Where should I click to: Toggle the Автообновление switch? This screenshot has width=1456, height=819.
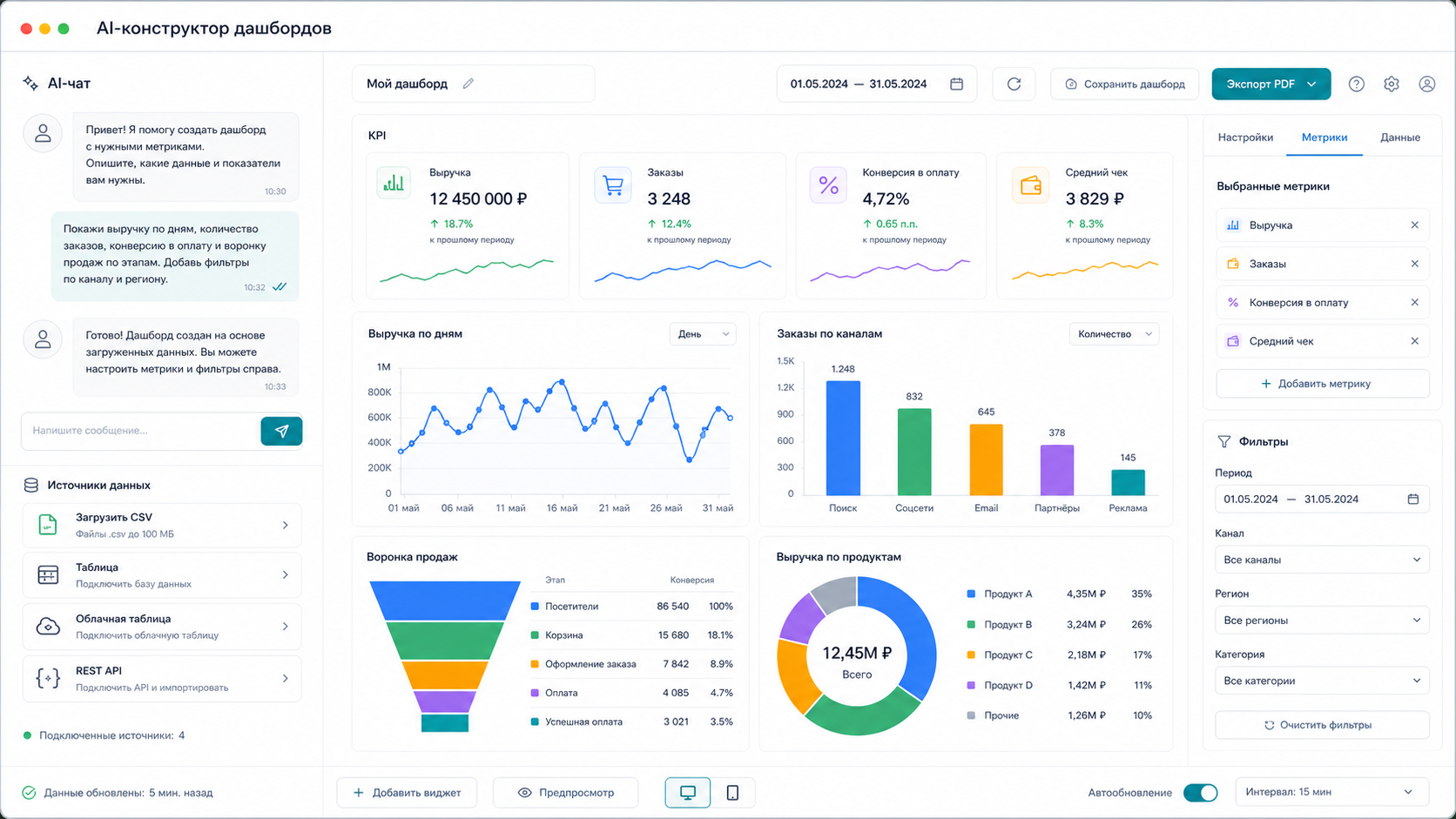[x=1200, y=792]
